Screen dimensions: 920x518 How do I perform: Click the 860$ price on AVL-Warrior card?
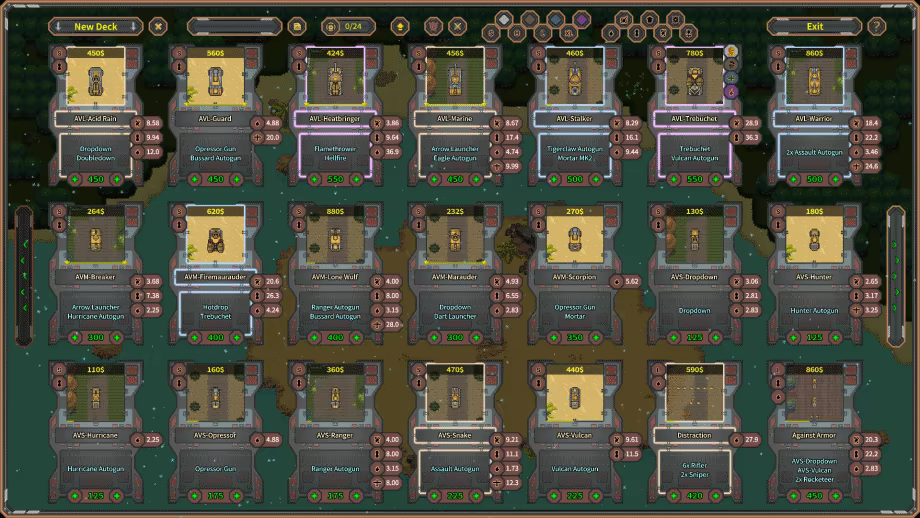[814, 53]
